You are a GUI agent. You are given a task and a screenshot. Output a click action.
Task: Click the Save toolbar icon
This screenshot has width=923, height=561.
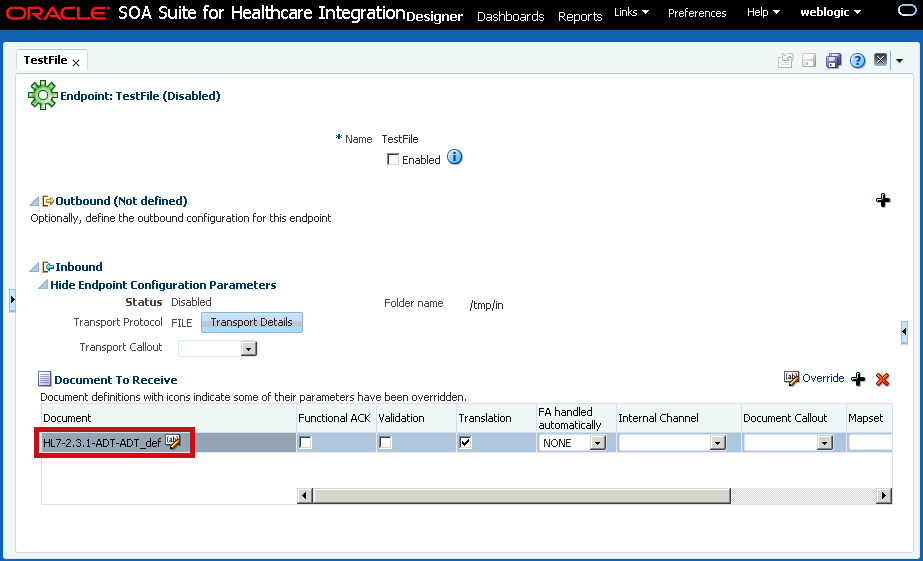(x=809, y=61)
